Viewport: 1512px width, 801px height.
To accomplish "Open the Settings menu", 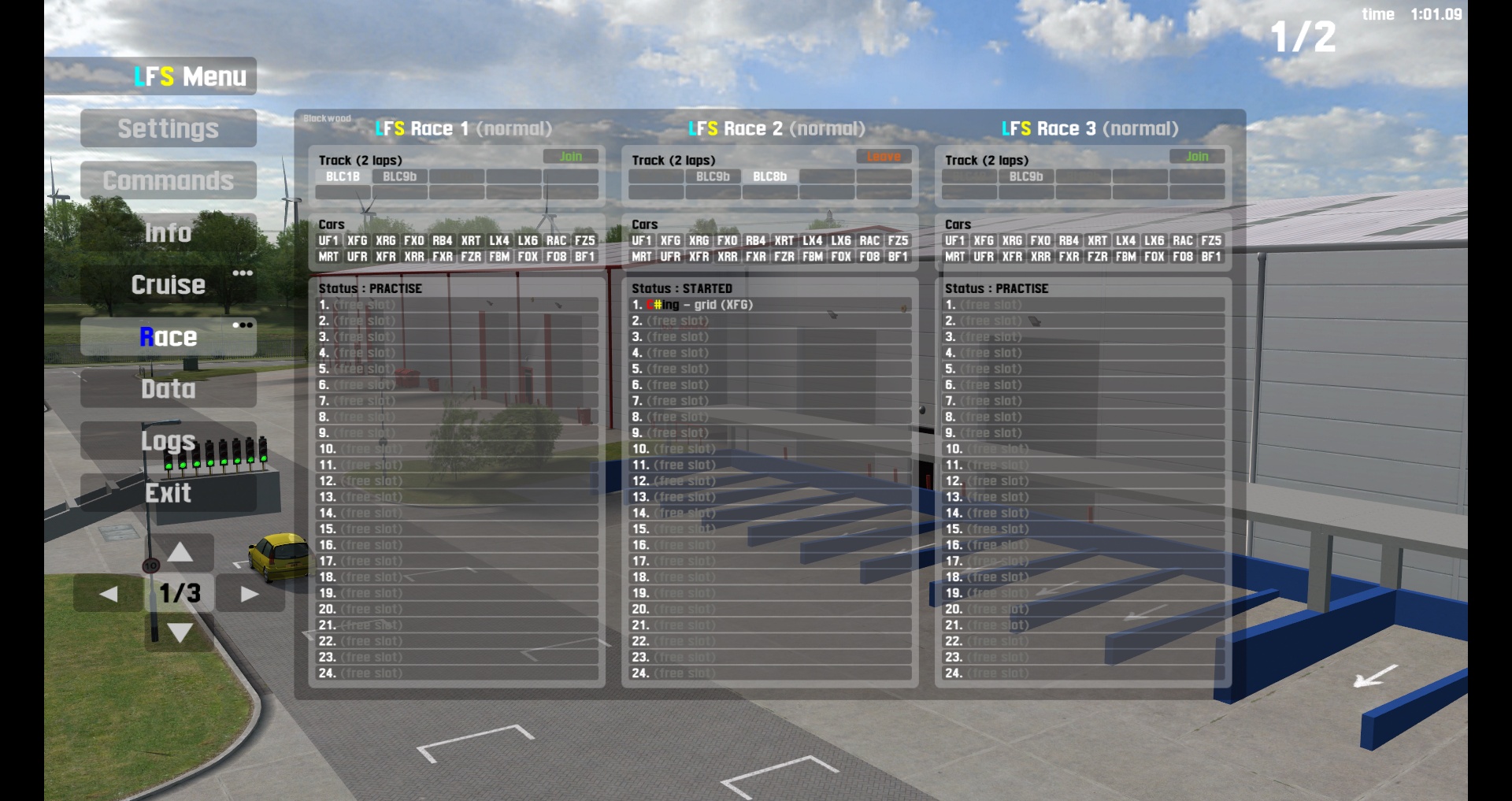I will click(x=169, y=128).
